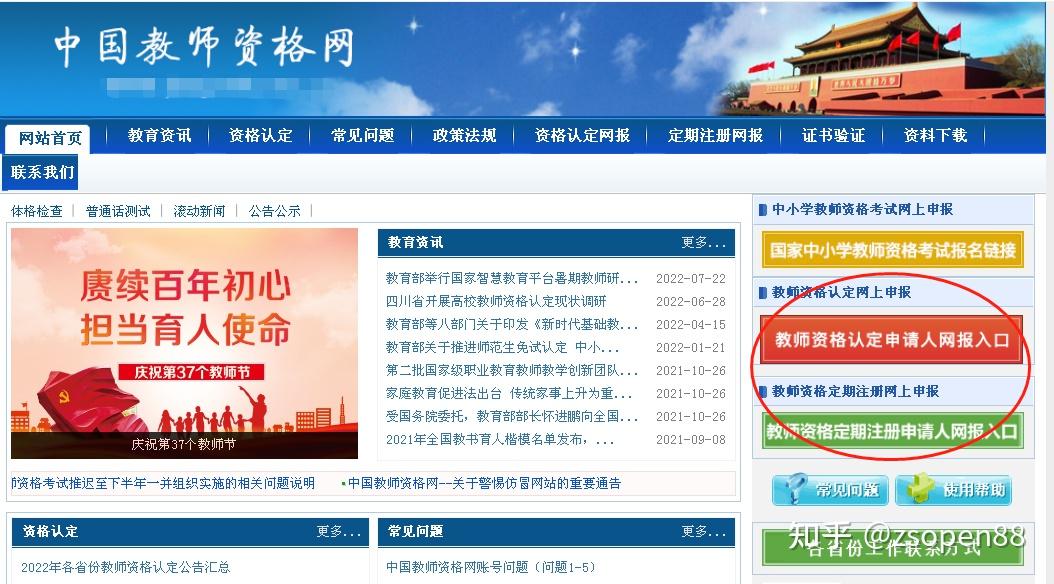Open 更多 in the bottom 常见问题 panel header

pyautogui.click(x=703, y=532)
